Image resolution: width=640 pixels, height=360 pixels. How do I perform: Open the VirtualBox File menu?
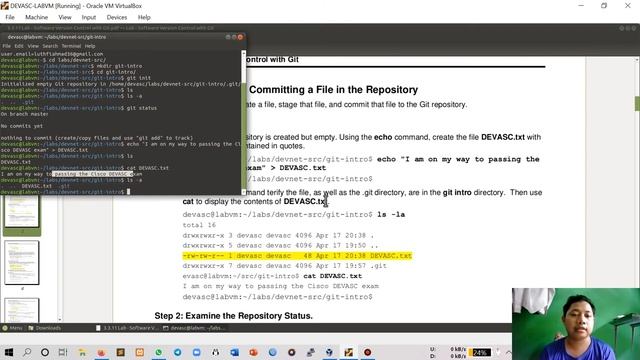point(10,17)
